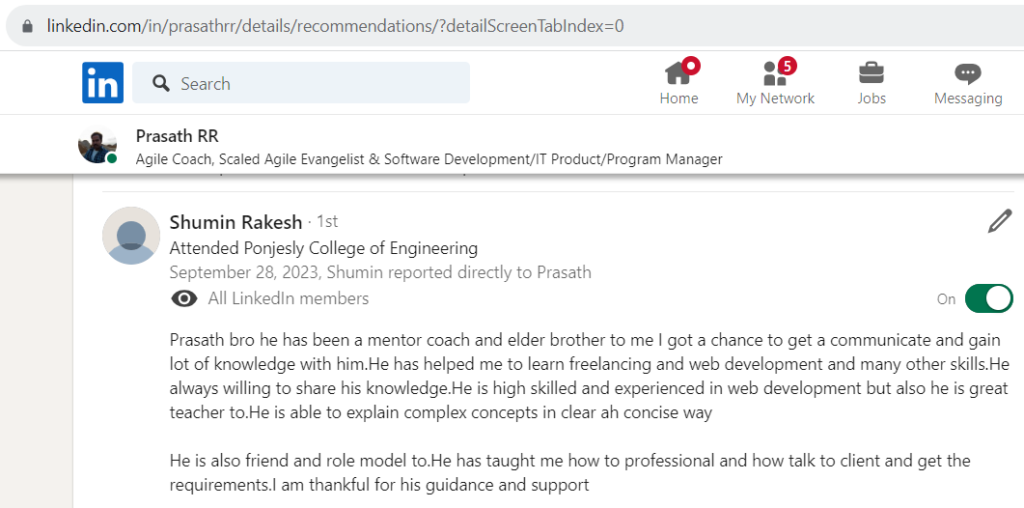Click the eye visibility icon
Screen dimensions: 1024x508
coord(184,298)
